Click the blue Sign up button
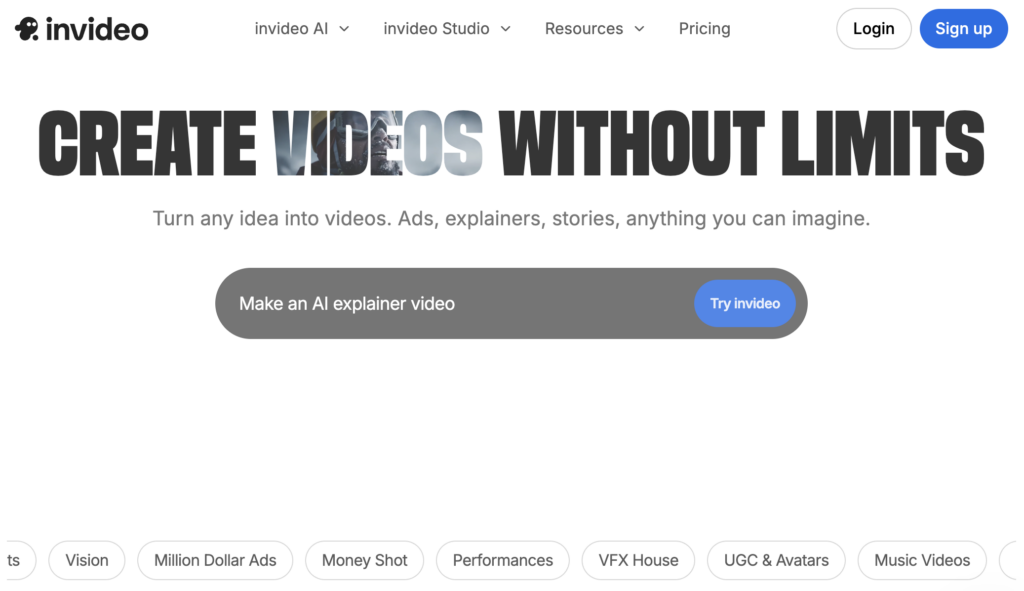Image resolution: width=1024 pixels, height=591 pixels. (x=963, y=29)
